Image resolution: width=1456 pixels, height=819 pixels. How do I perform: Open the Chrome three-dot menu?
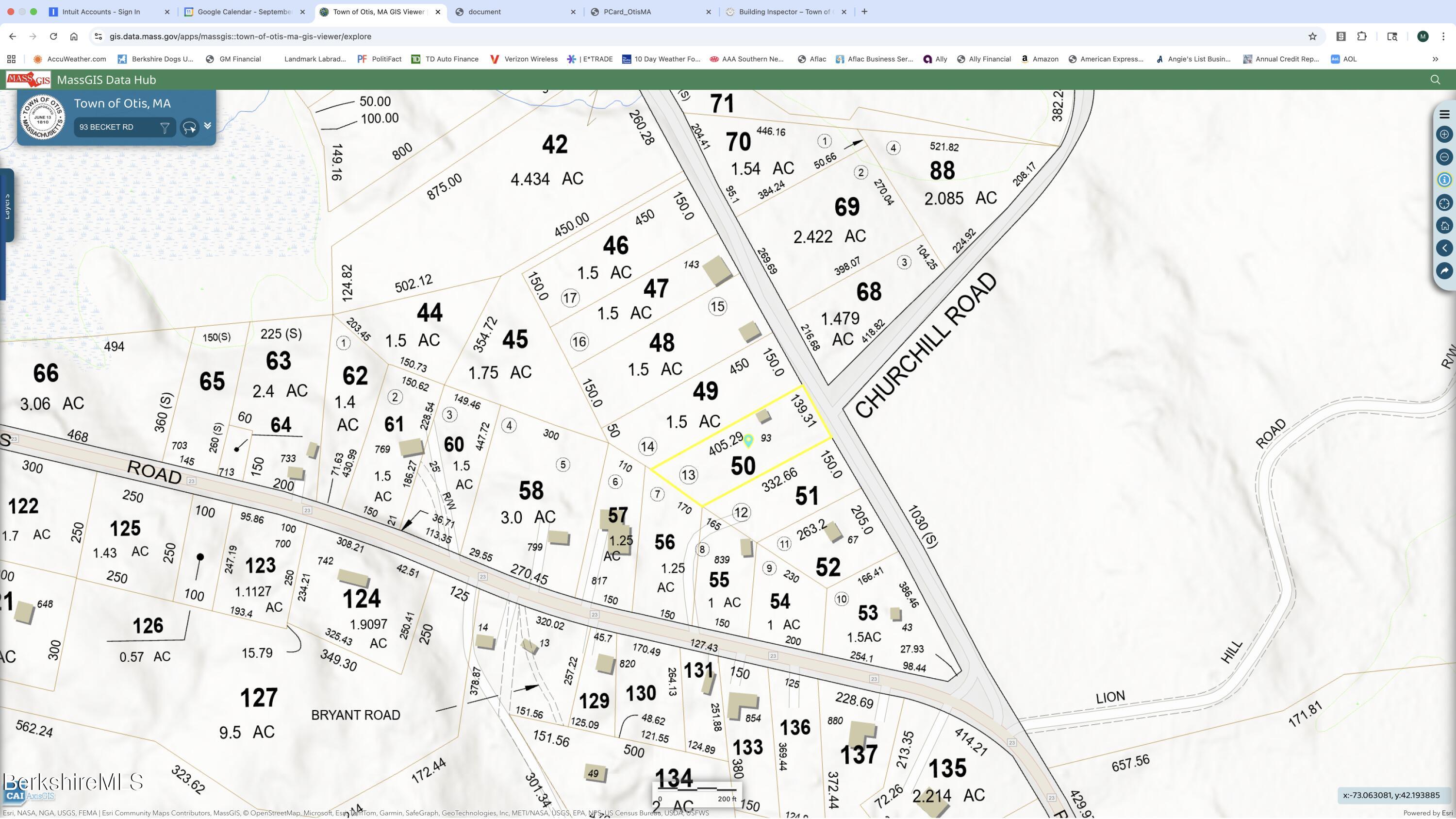coord(1443,36)
